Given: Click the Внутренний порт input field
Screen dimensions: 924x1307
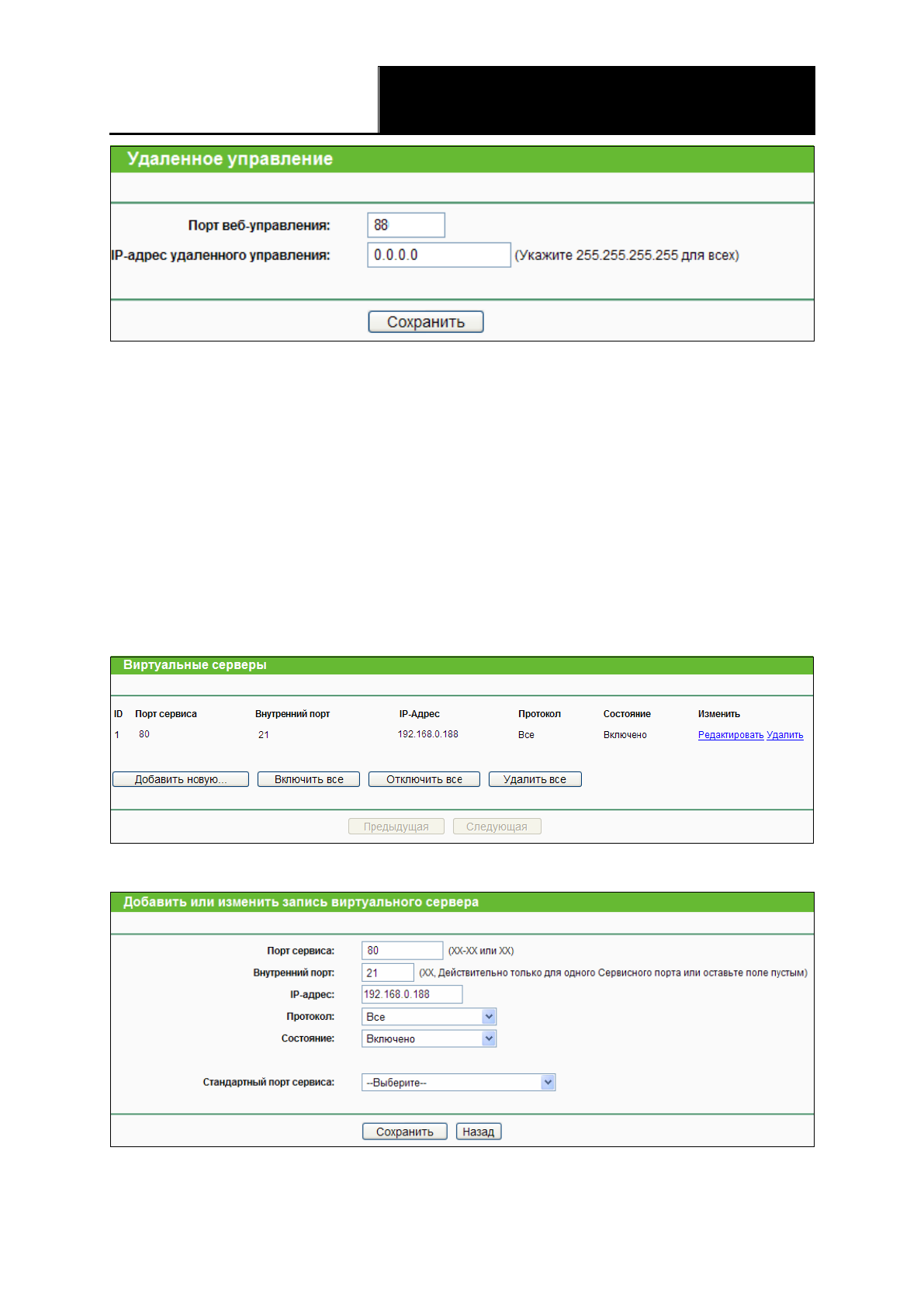Looking at the screenshot, I should tap(387, 972).
